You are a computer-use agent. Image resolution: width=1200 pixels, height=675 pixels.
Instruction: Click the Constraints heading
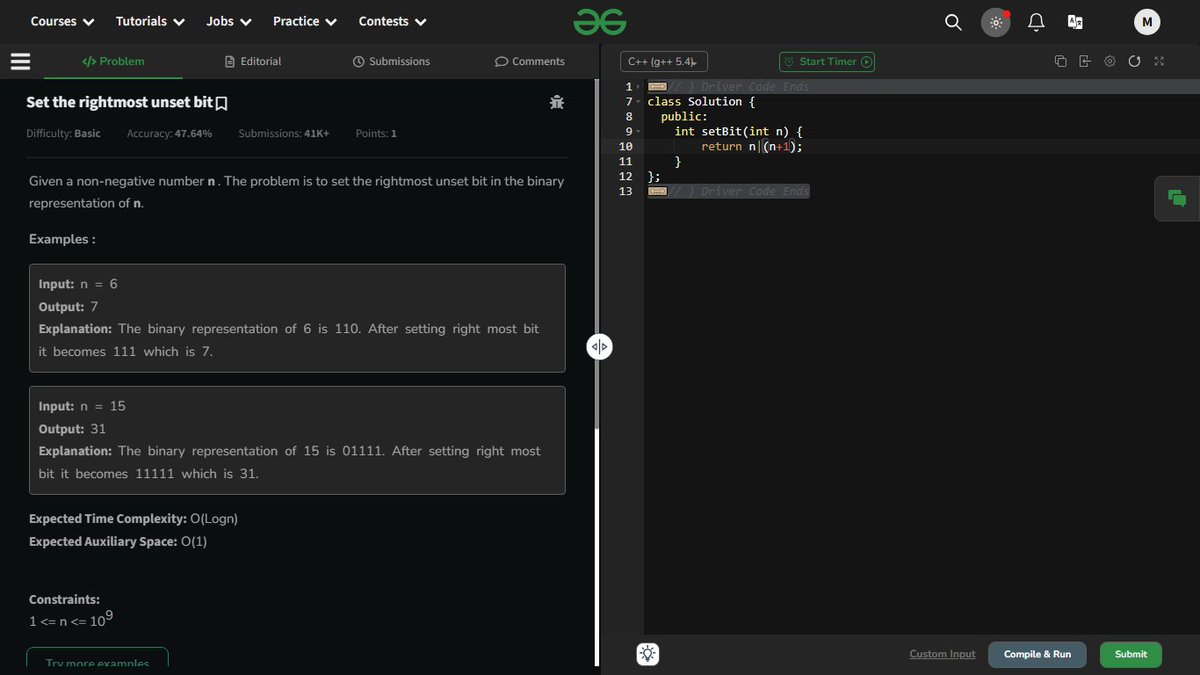64,600
